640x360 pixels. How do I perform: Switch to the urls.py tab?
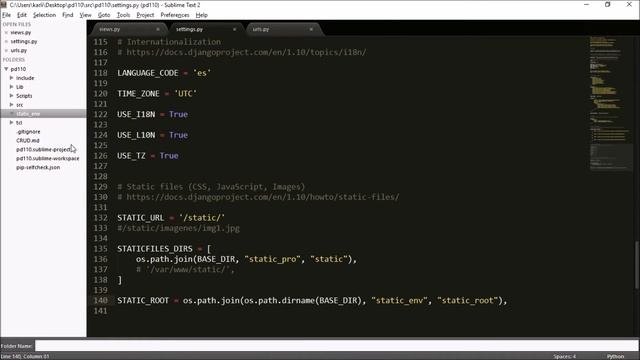[283, 29]
